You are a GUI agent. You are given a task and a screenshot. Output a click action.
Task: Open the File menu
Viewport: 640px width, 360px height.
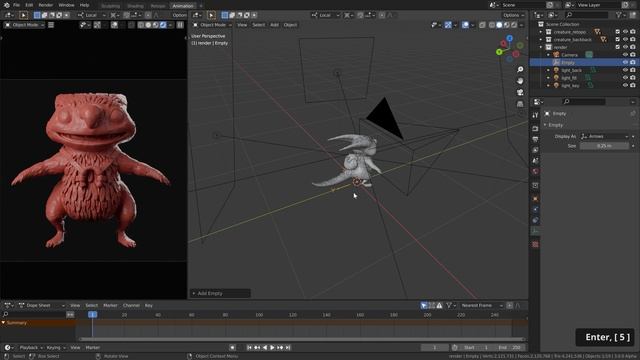[x=16, y=5]
